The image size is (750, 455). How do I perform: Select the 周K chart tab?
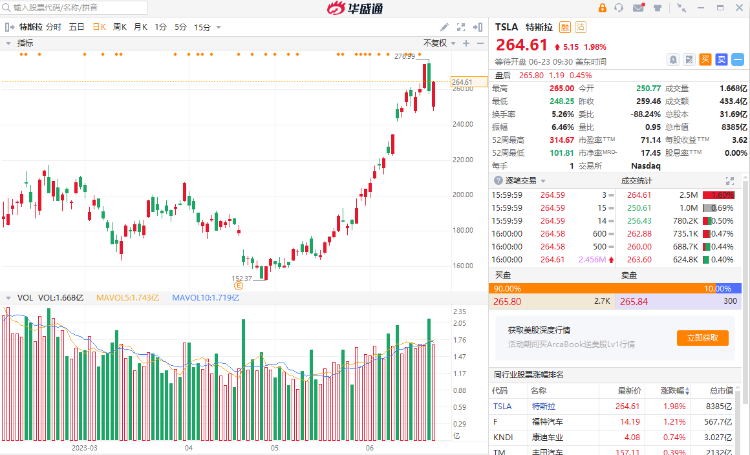[x=120, y=27]
